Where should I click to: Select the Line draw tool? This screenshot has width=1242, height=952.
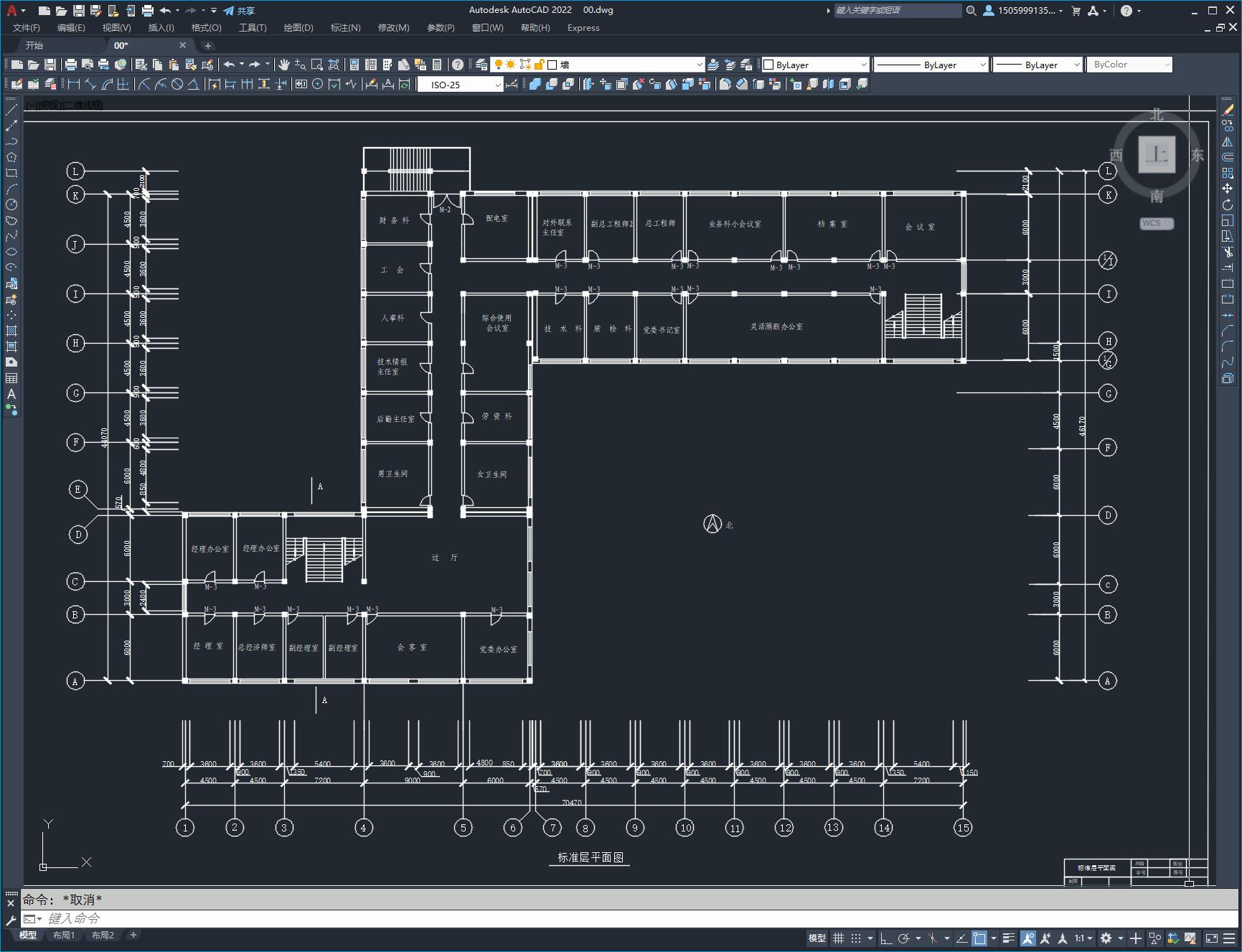coord(11,110)
